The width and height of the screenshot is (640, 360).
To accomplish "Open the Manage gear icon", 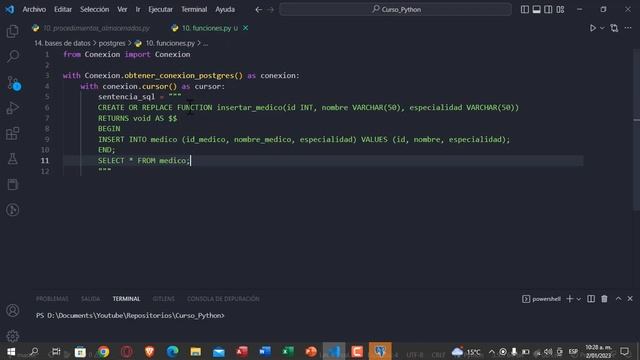I will click(x=13, y=336).
